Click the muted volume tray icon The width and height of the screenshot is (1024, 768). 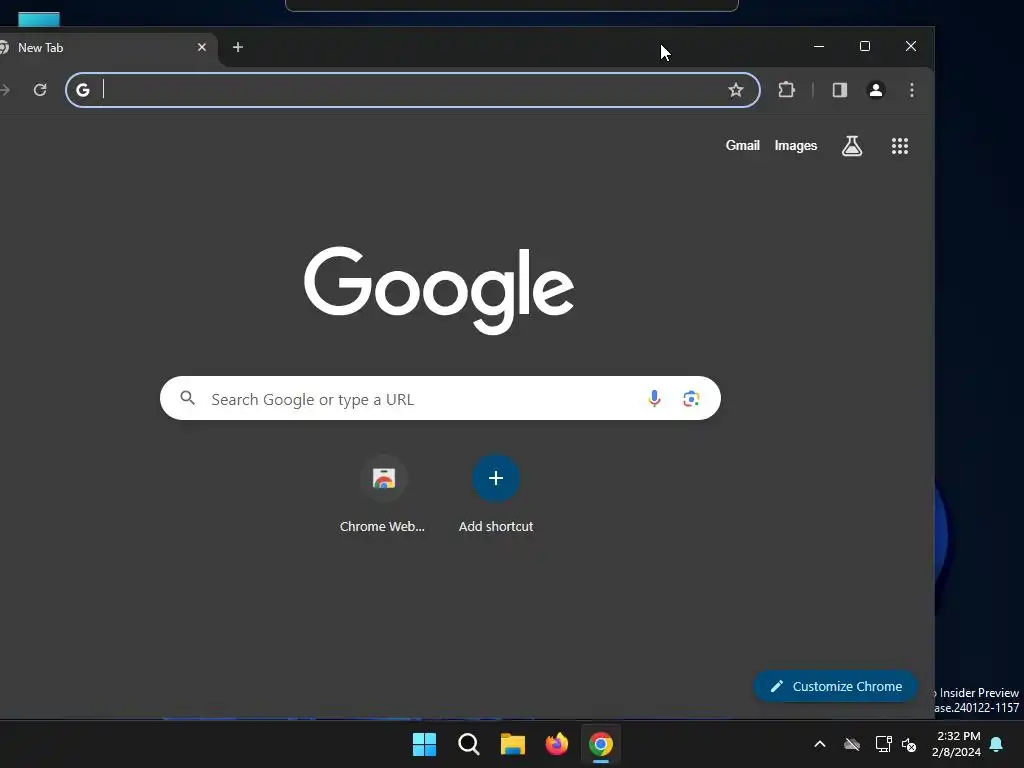tap(908, 744)
